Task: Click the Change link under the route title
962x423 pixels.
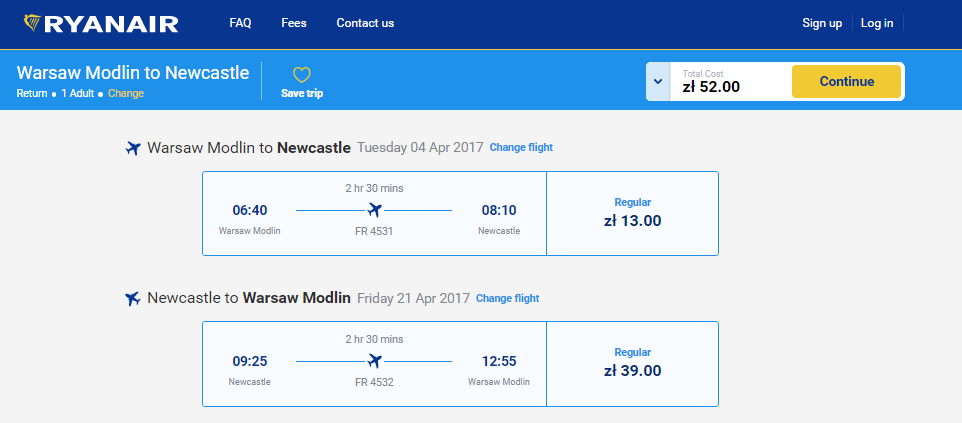Action: point(126,94)
